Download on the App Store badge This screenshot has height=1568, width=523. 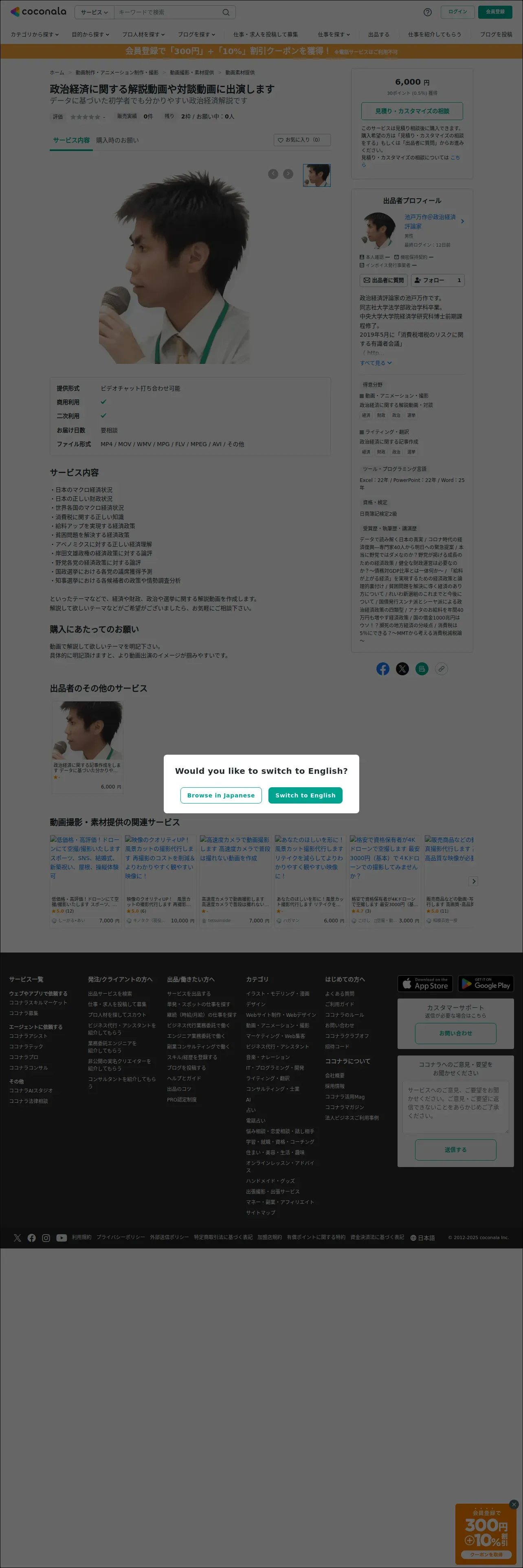click(x=426, y=983)
